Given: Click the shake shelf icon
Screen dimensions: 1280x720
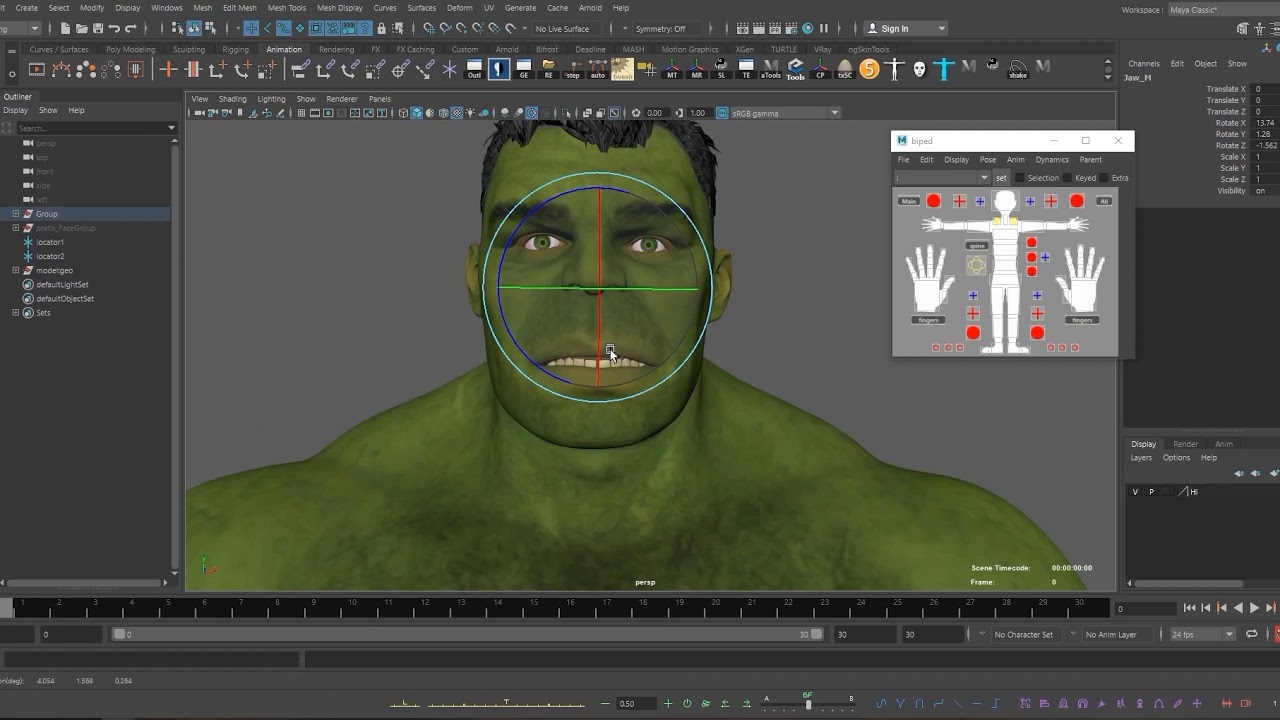Looking at the screenshot, I should point(1018,68).
